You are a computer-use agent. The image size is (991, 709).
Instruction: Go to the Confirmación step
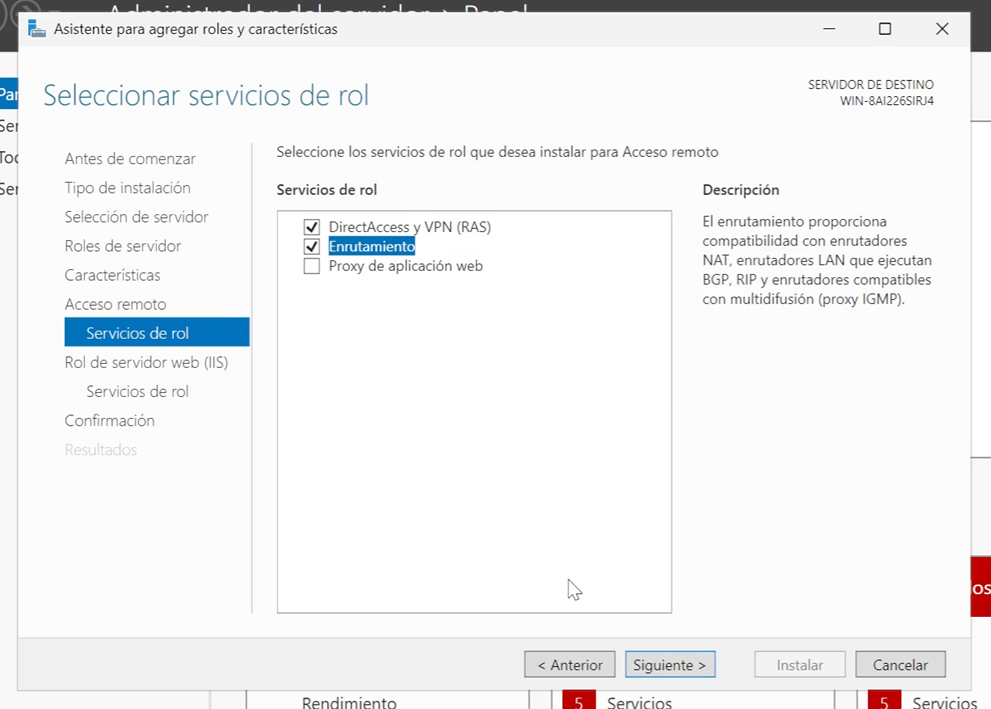point(109,420)
